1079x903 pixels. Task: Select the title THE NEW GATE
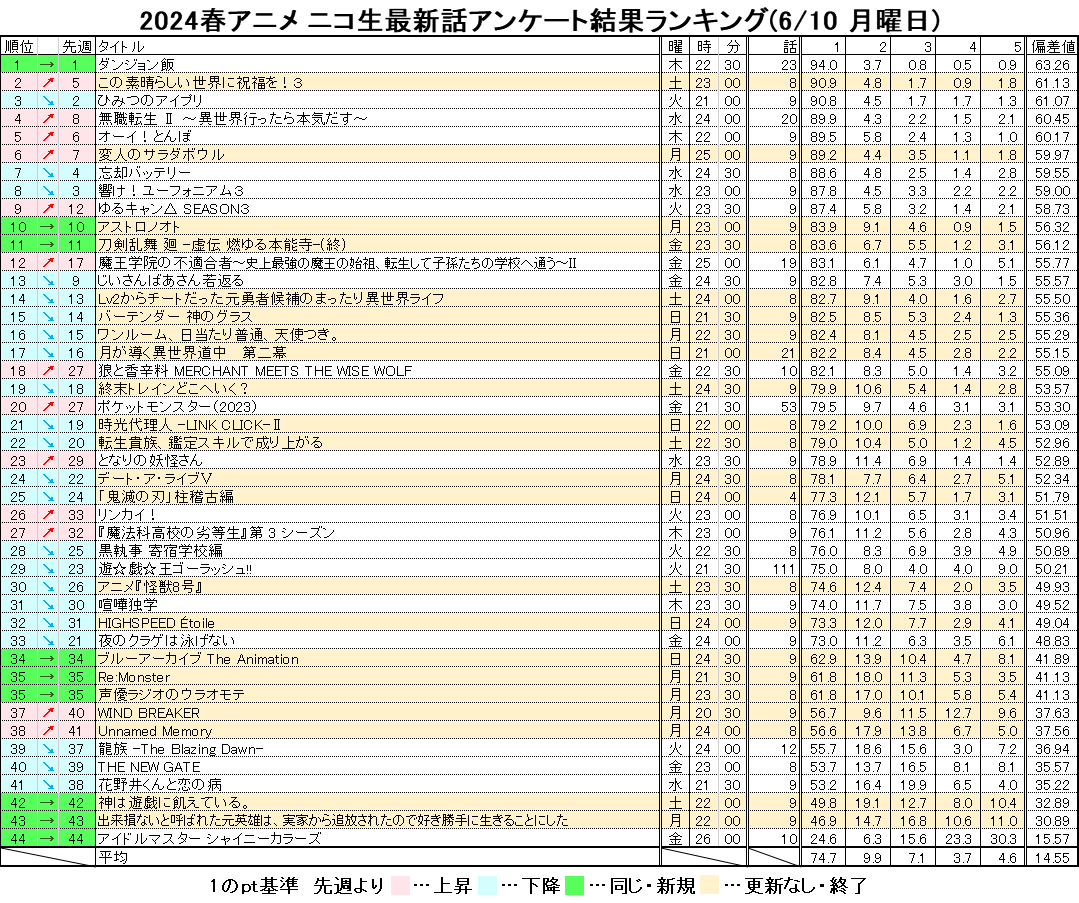149,767
